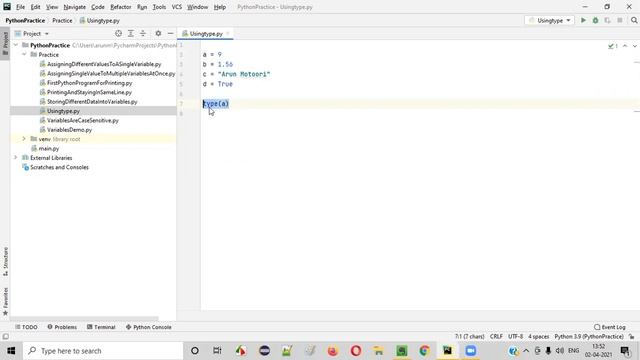Open the Code menu

click(98, 7)
